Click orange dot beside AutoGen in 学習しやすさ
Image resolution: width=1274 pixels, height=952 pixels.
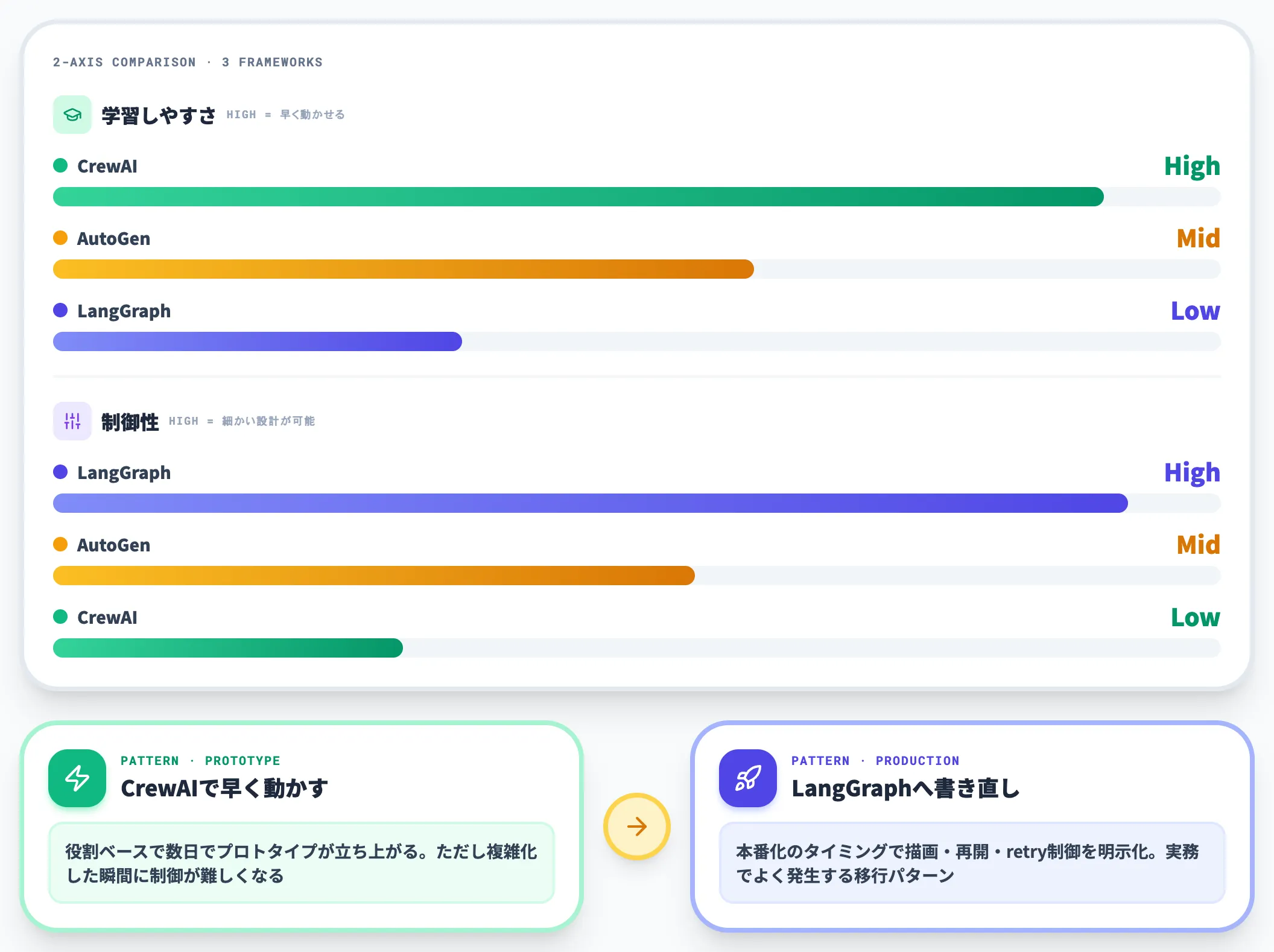point(60,238)
